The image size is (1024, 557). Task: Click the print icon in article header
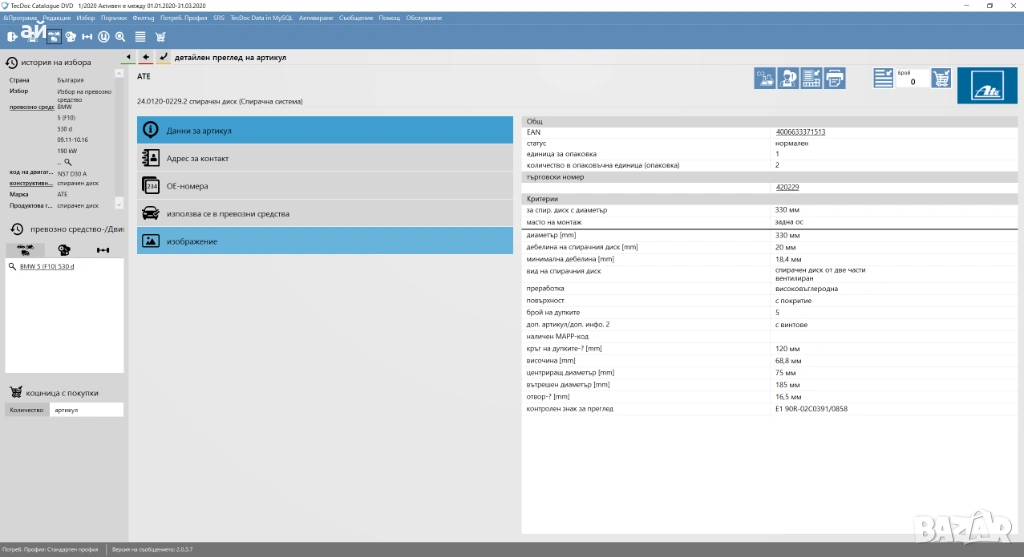click(x=834, y=78)
